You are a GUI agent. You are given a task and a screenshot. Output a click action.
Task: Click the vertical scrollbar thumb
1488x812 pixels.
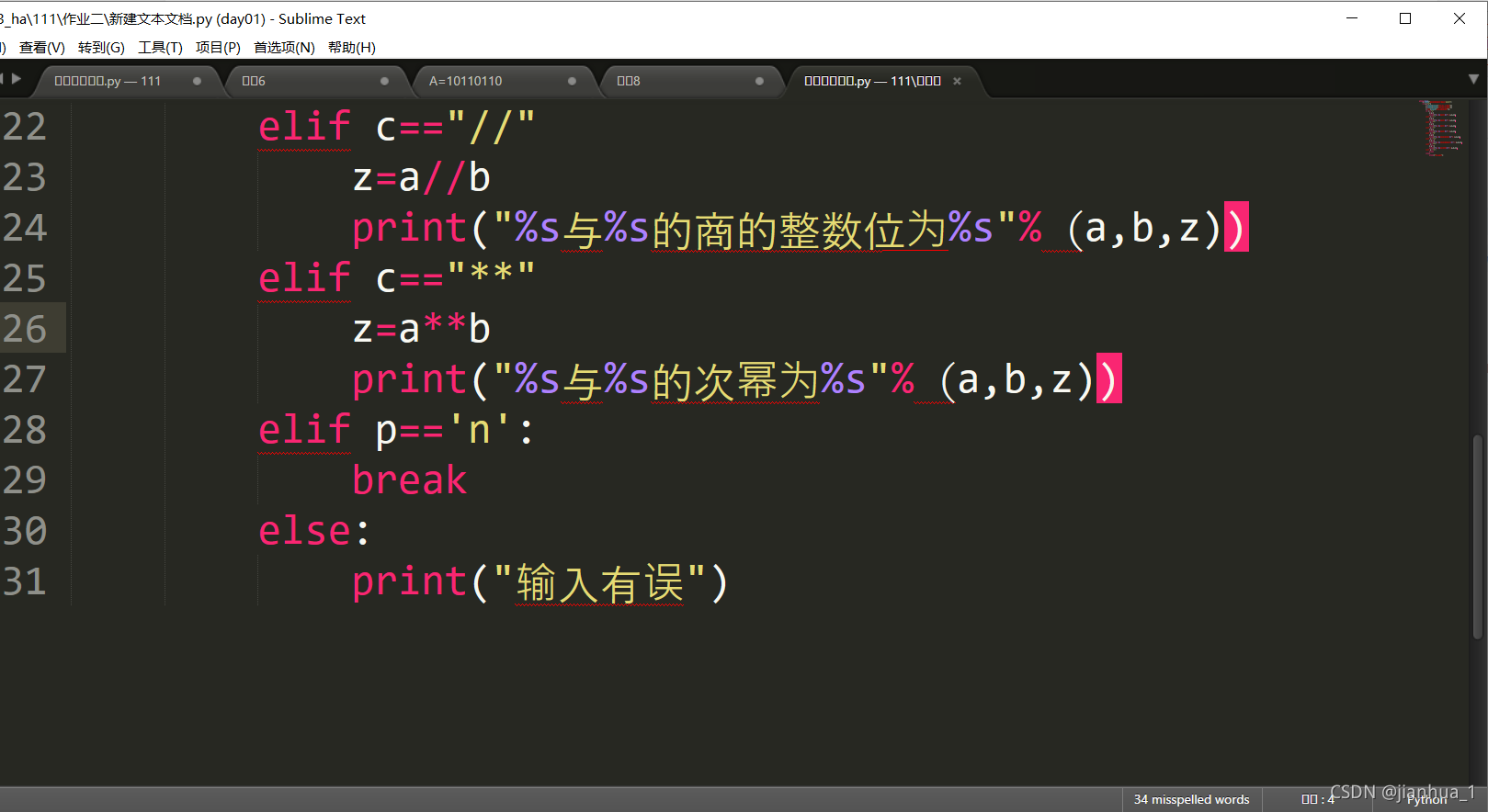coord(1477,537)
